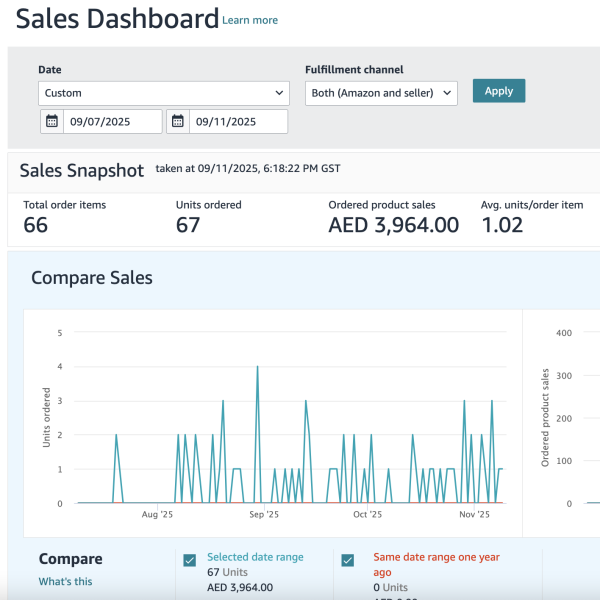Click the 09/07/2025 start date field
Screen dimensions: 600x600
coord(112,122)
